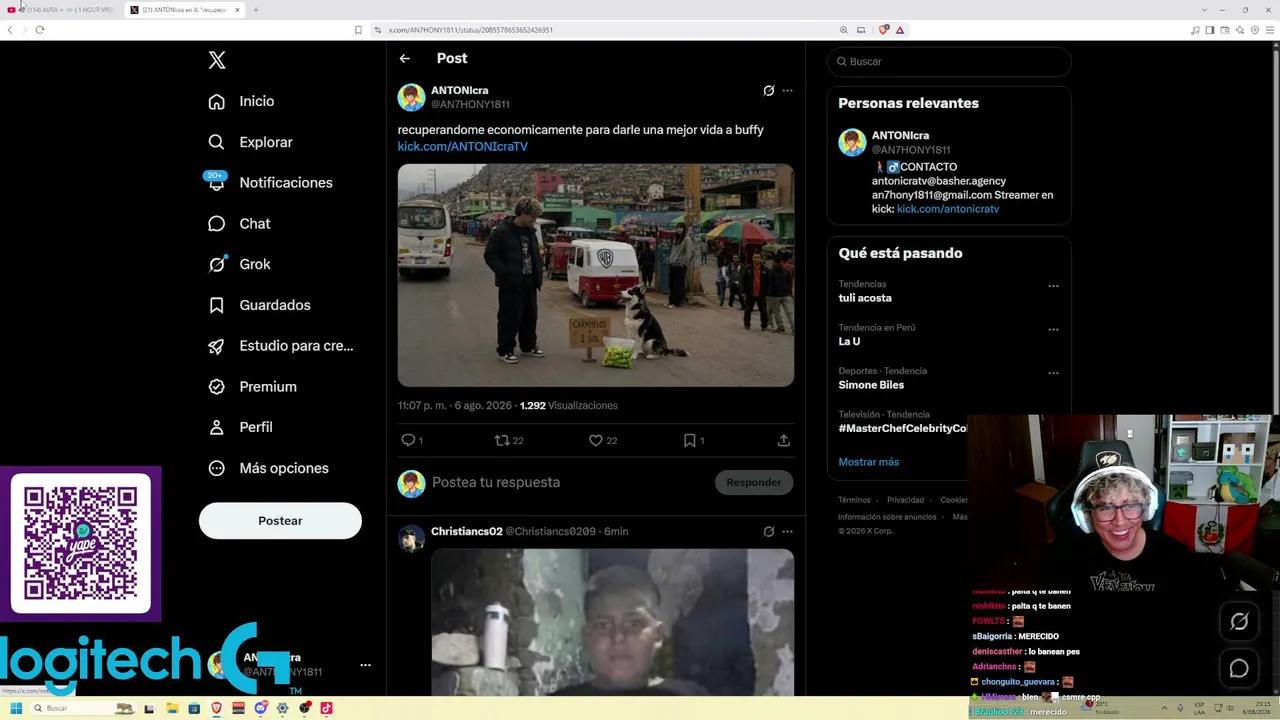Viewport: 1280px width, 720px height.
Task: Open more options on ANTONIcra's post
Action: [x=787, y=90]
